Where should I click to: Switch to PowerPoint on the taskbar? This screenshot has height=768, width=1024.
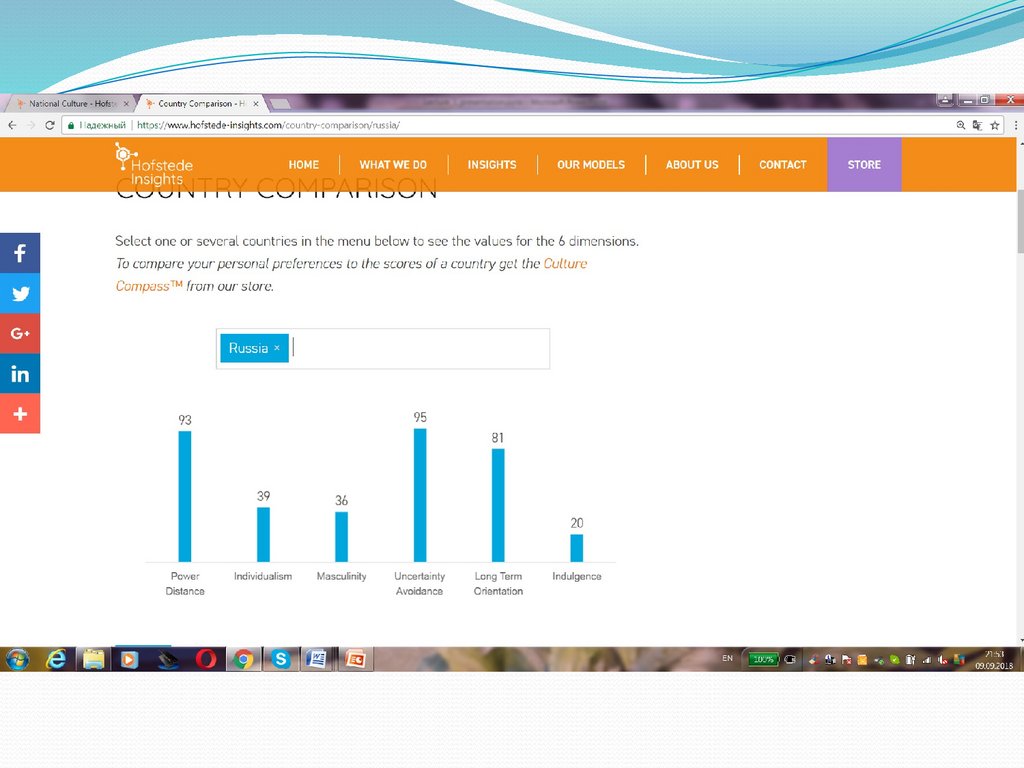click(355, 659)
